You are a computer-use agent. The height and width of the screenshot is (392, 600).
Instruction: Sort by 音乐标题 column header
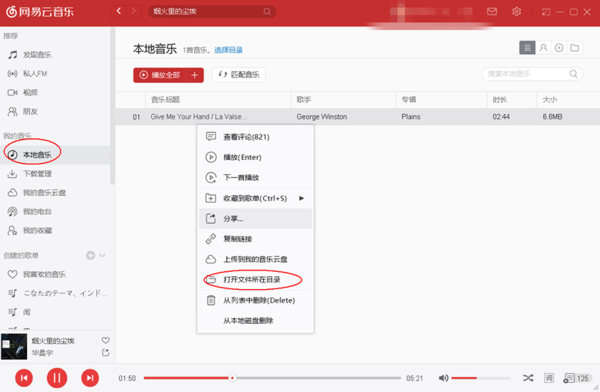218,100
